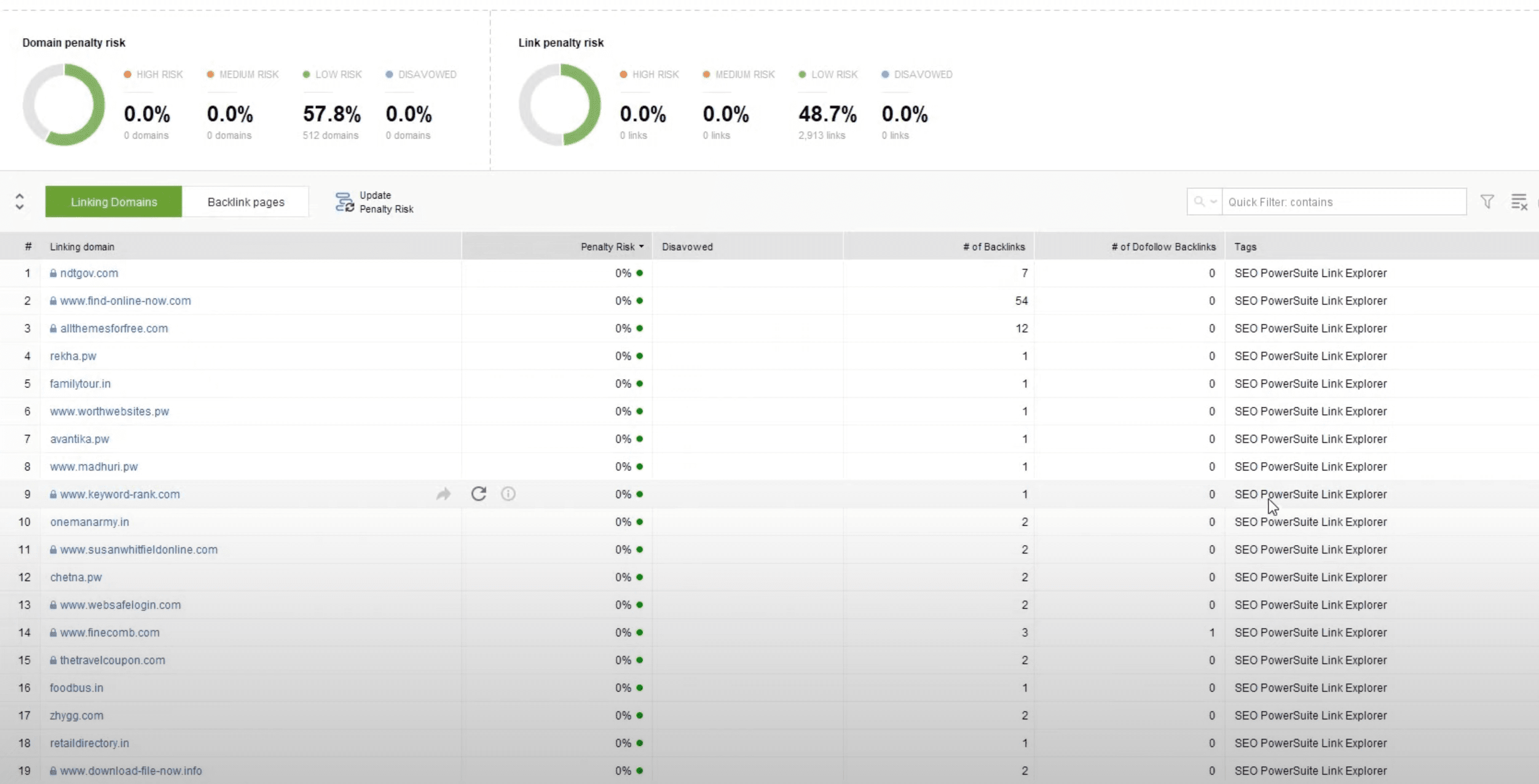Click the sort arrows icon top left

point(19,201)
